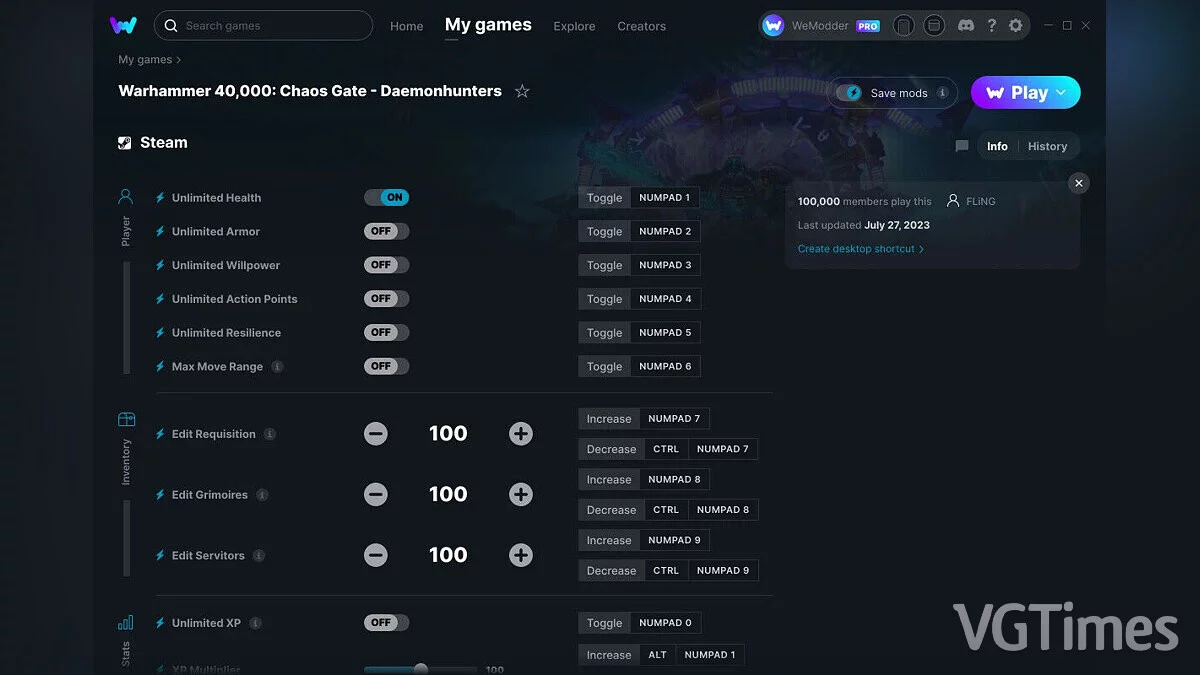Enable Unlimited Willpower toggle
Viewport: 1200px width, 675px height.
point(386,265)
